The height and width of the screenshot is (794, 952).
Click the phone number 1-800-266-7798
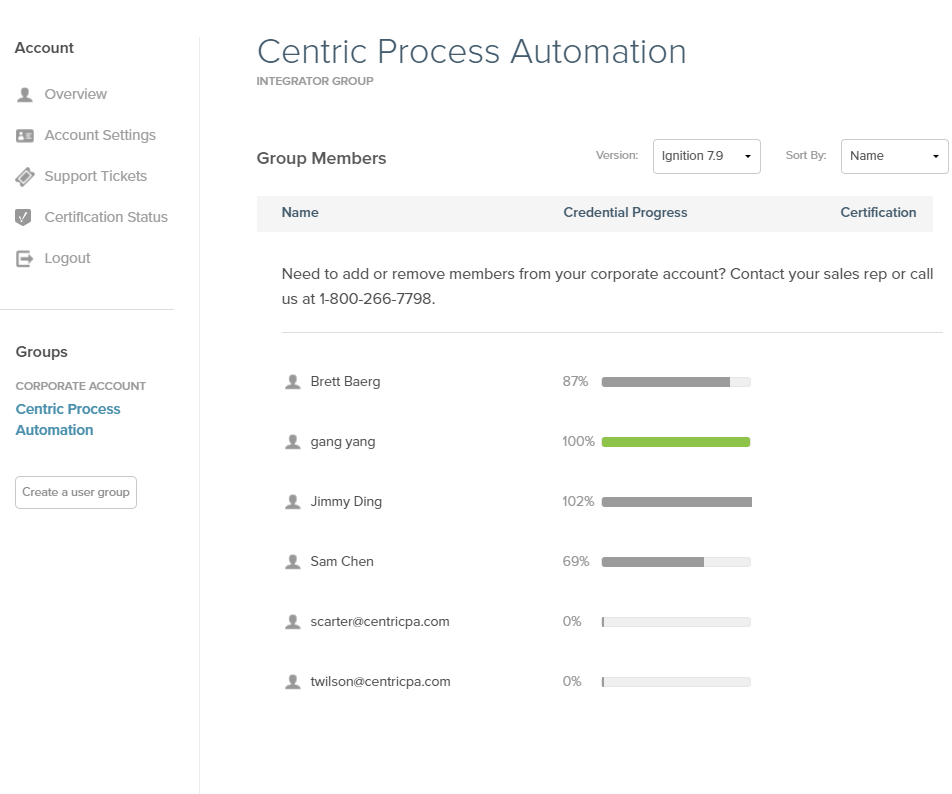click(376, 299)
